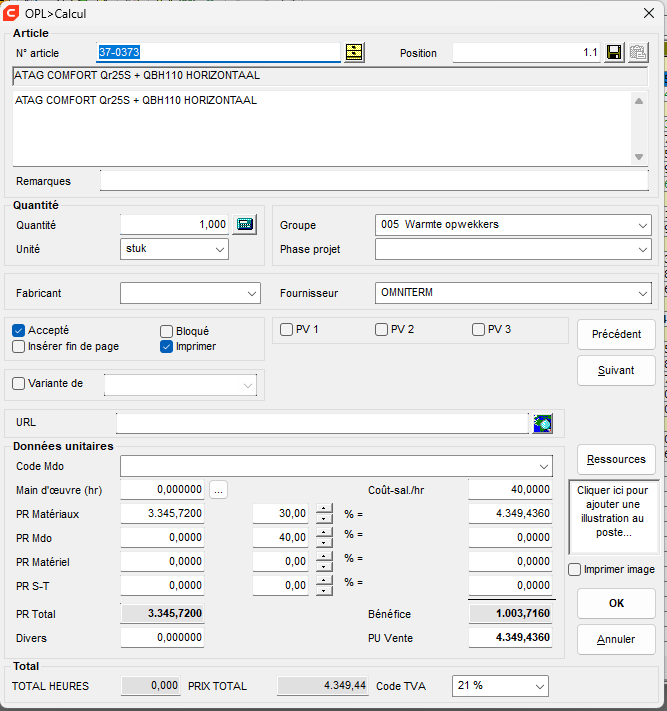667x711 pixels.
Task: Click PR Mdo percentage field 40,00
Action: pyautogui.click(x=281, y=538)
